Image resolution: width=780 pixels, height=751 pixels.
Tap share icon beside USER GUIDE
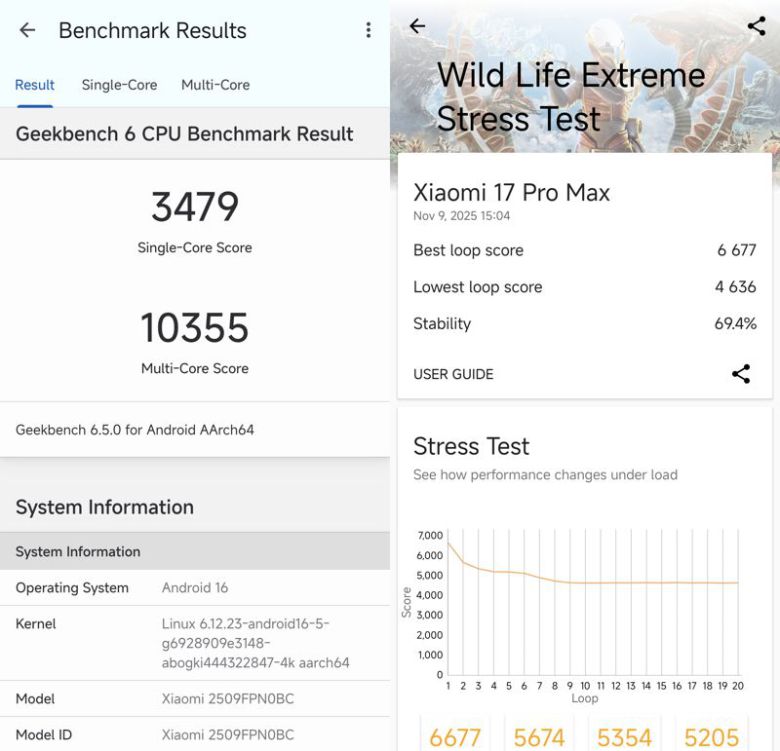740,374
